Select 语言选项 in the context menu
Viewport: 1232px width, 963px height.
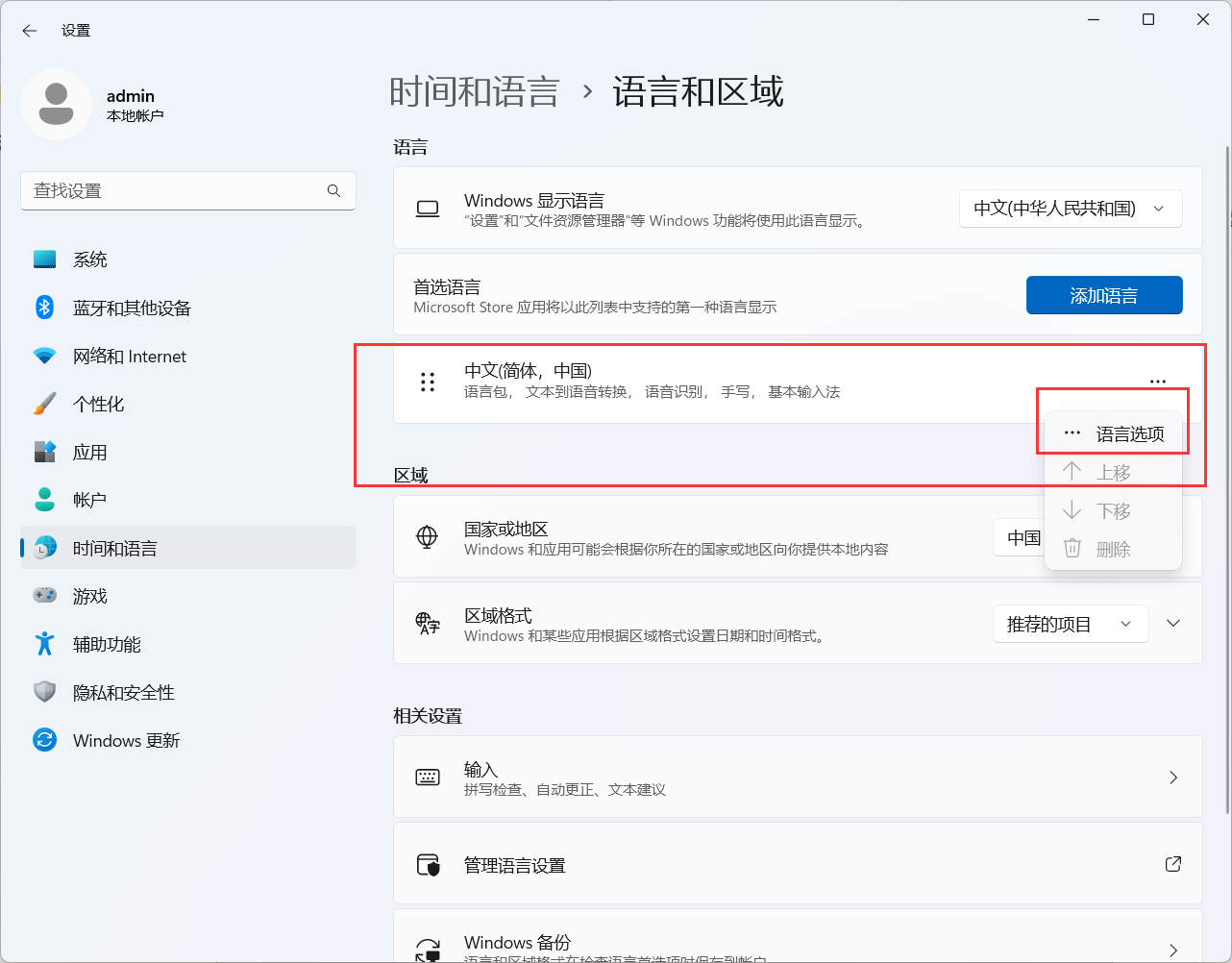[x=1113, y=433]
